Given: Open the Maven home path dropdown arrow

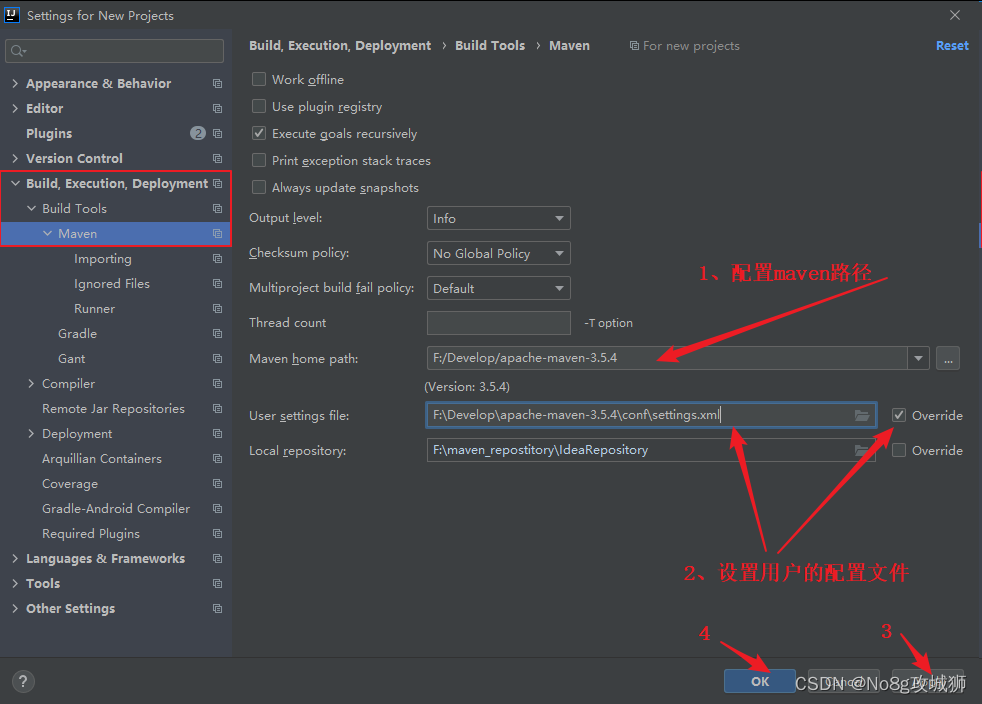Looking at the screenshot, I should pos(918,358).
